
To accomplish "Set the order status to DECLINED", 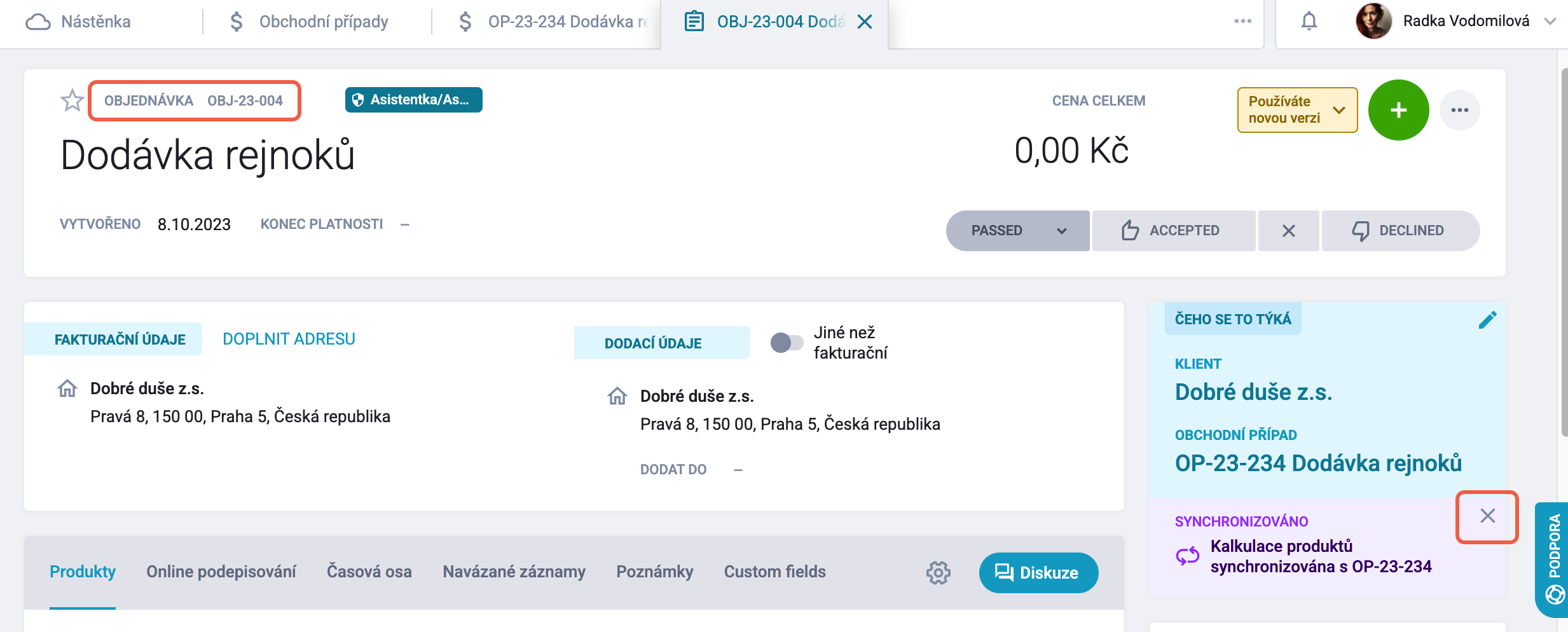I will pyautogui.click(x=1400, y=230).
